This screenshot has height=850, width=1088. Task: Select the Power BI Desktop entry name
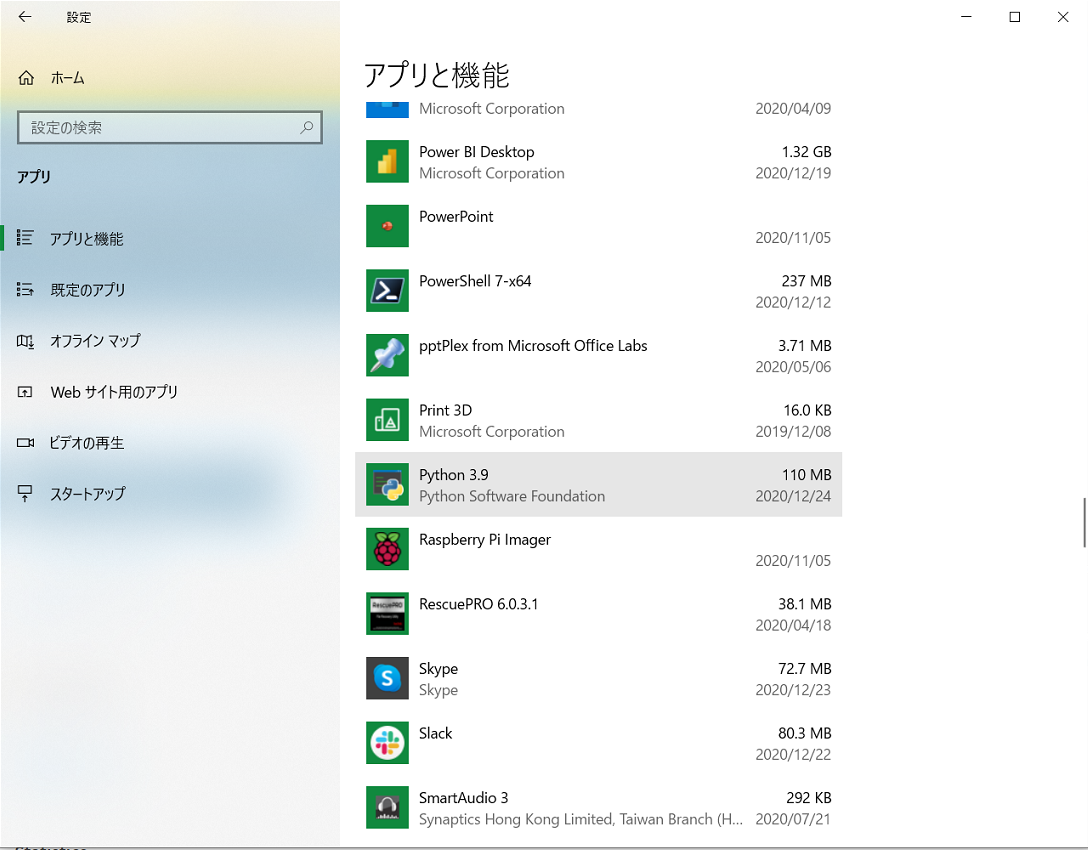point(477,152)
